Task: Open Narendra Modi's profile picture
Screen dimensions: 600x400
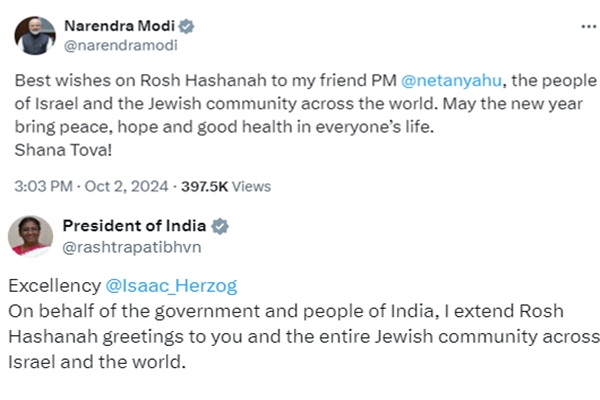Action: click(34, 35)
